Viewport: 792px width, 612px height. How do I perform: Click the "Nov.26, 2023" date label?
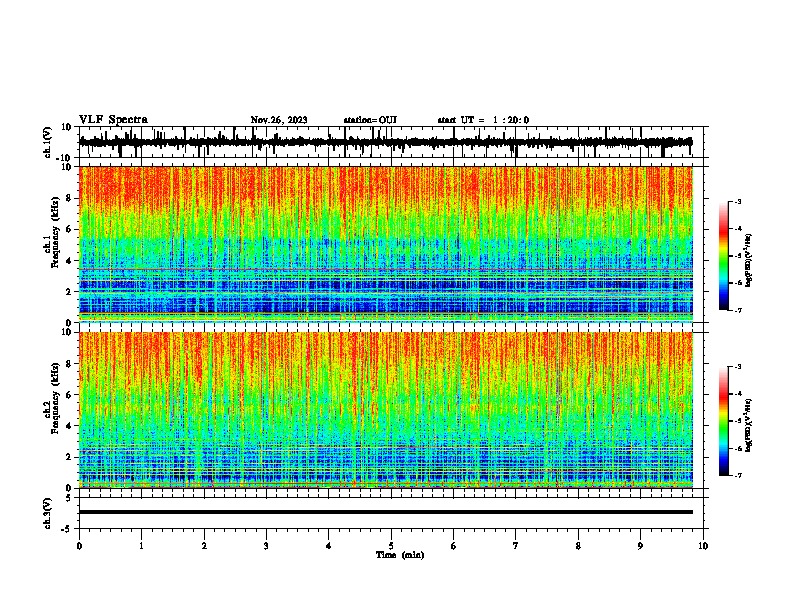(x=279, y=120)
